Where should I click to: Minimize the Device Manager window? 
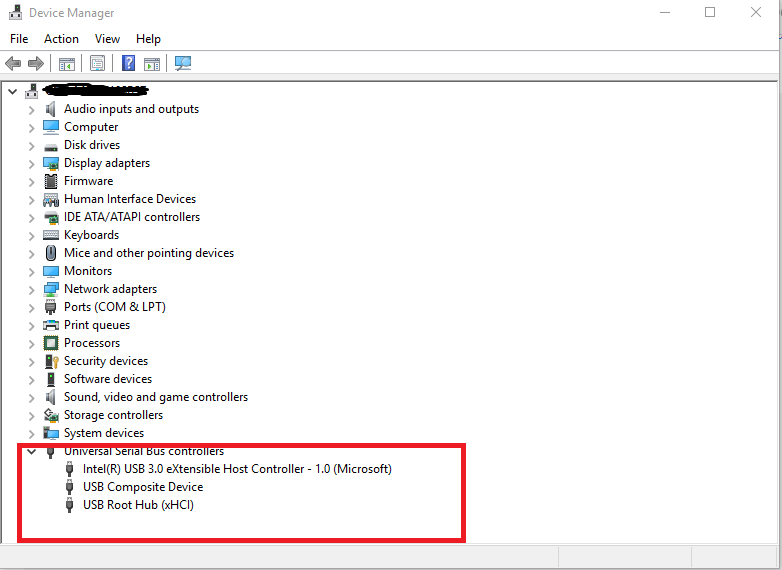(665, 12)
